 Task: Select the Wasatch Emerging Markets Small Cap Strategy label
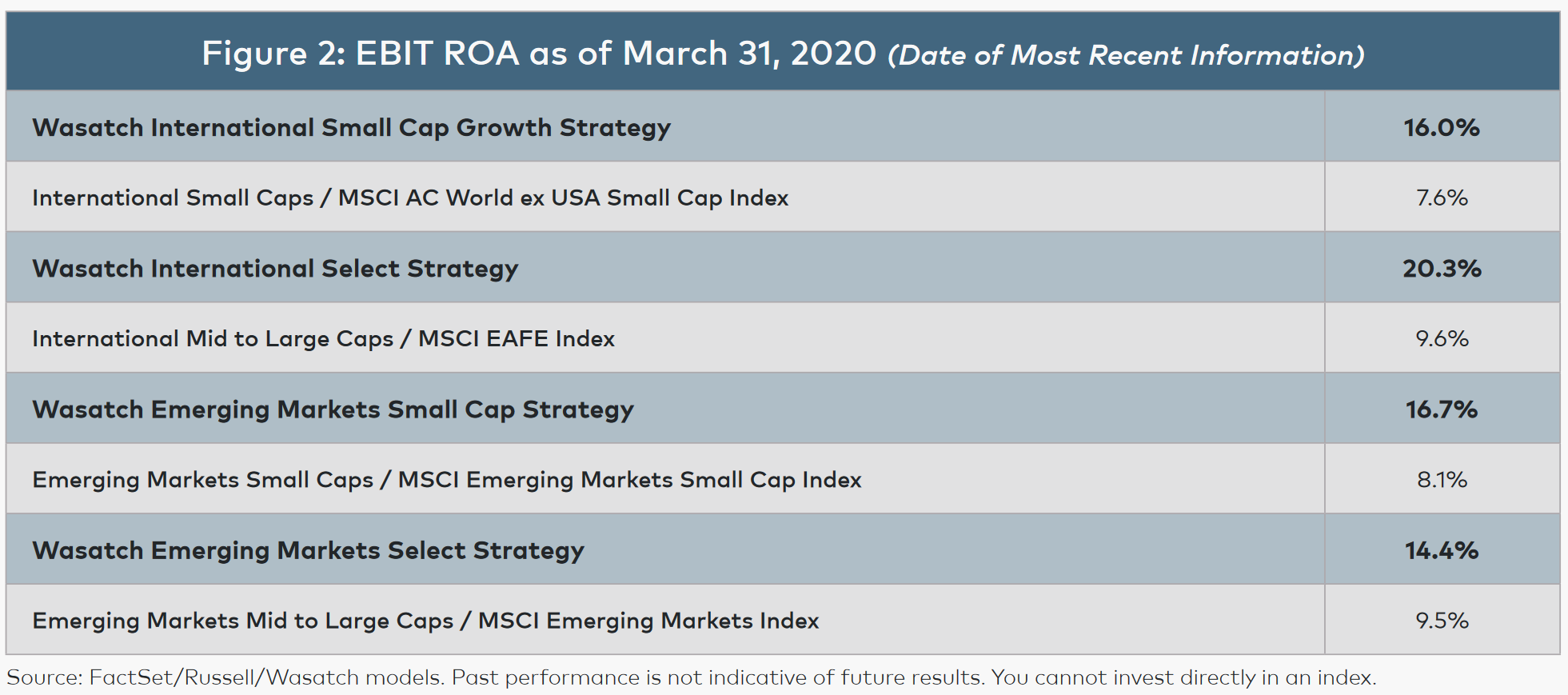point(333,409)
